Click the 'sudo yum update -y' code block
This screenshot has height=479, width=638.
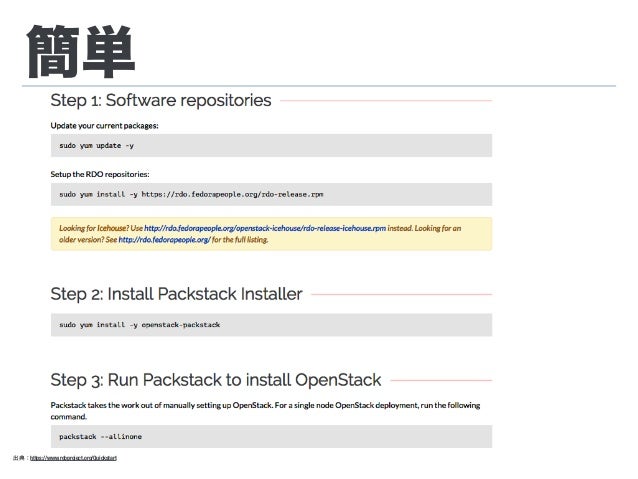pos(271,145)
